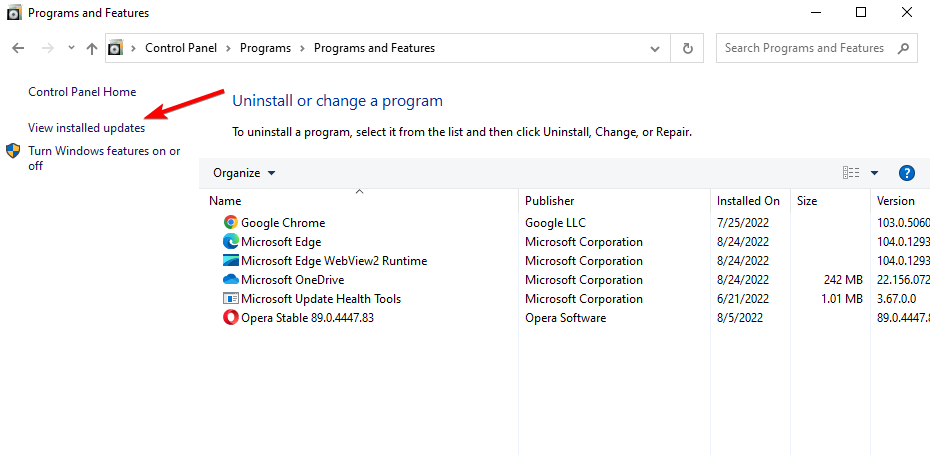
Task: Click the 1.01 MB size cell
Action: tap(842, 298)
